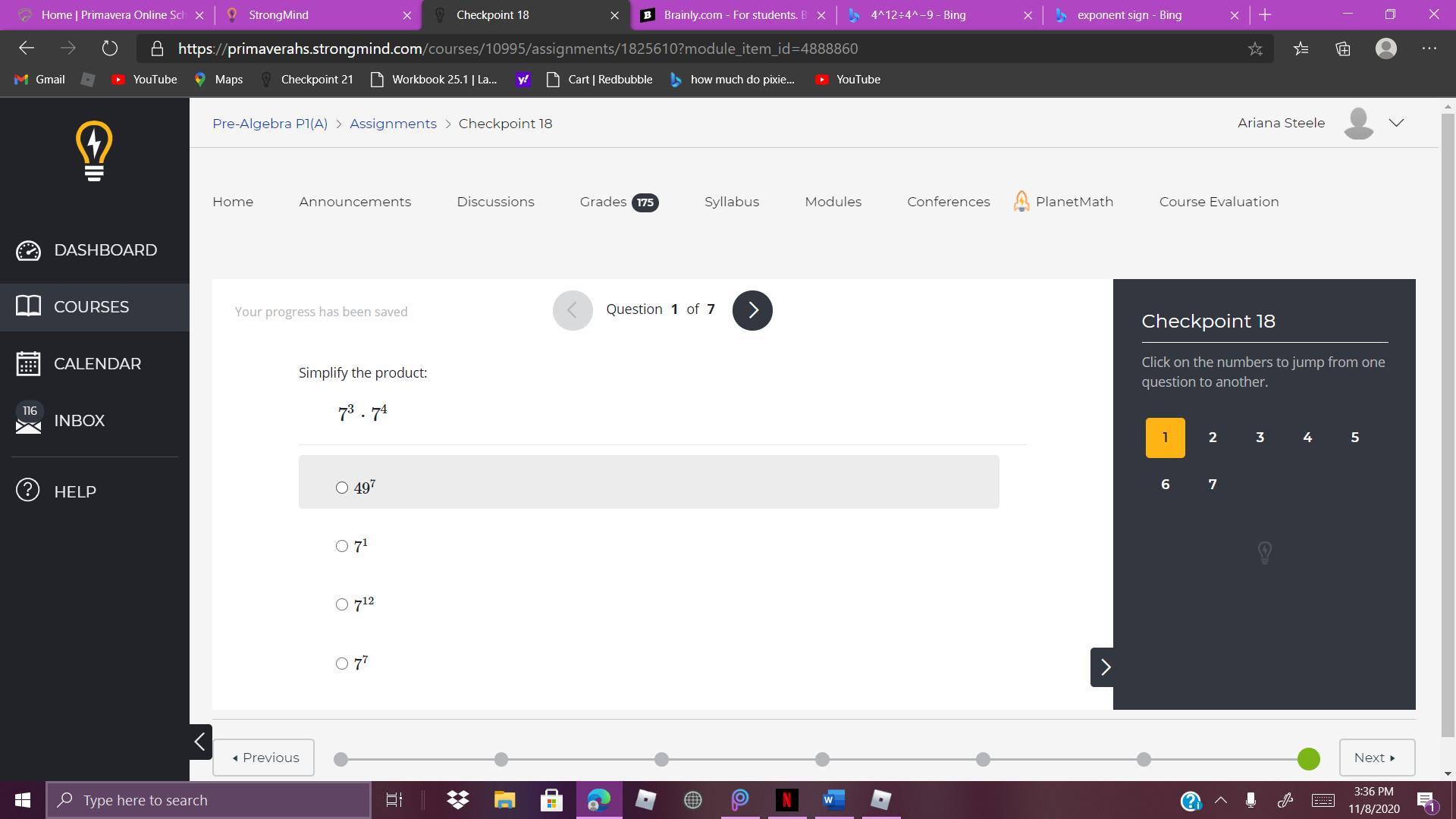Click the PlanetMath rocket icon
Image resolution: width=1456 pixels, height=819 pixels.
point(1021,202)
